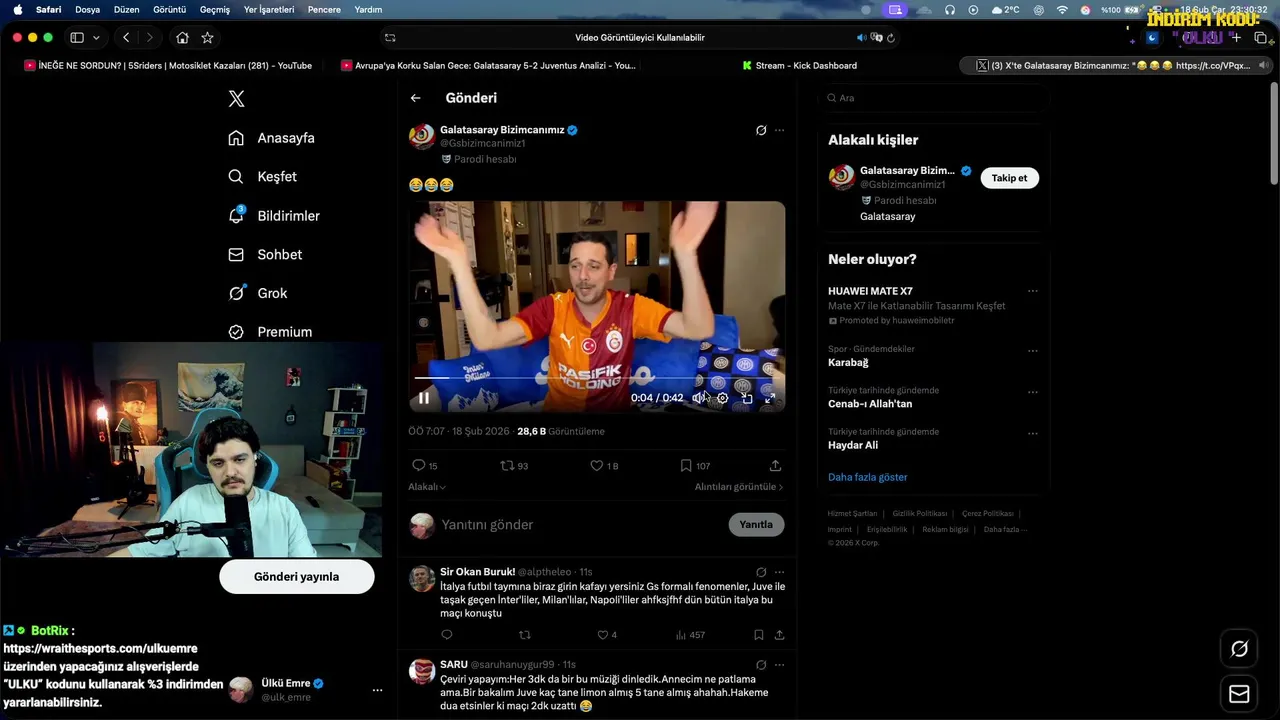Image resolution: width=1280 pixels, height=720 pixels.
Task: Mute the video volume
Action: coord(699,398)
